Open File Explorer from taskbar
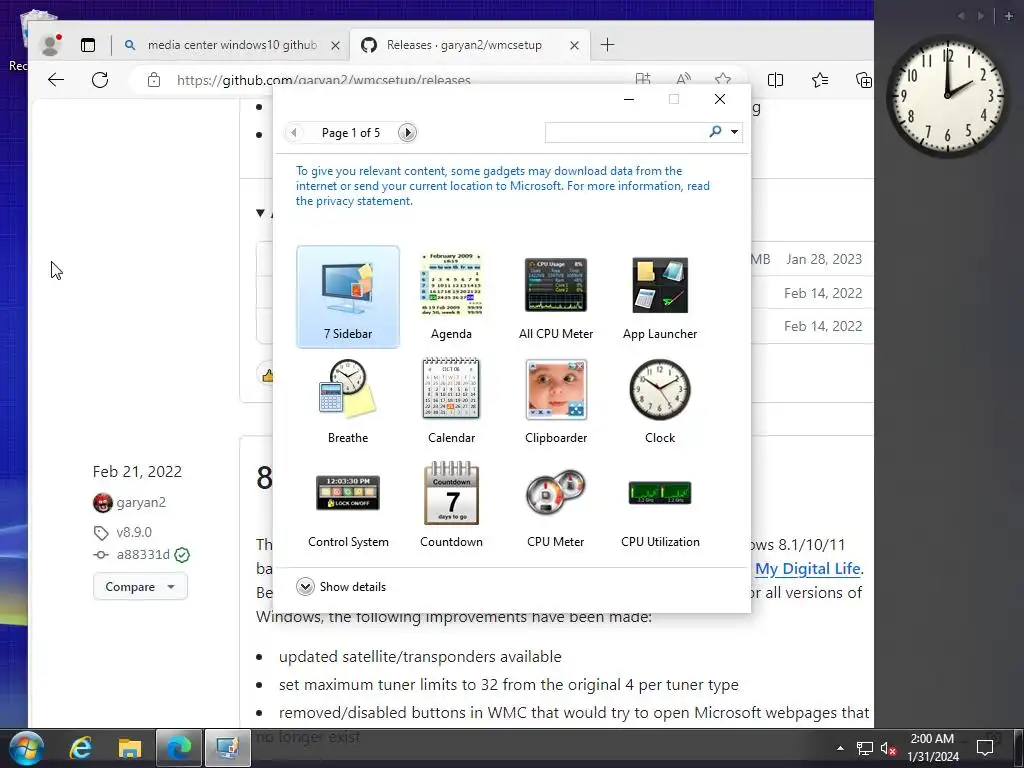1024x768 pixels. tap(129, 748)
